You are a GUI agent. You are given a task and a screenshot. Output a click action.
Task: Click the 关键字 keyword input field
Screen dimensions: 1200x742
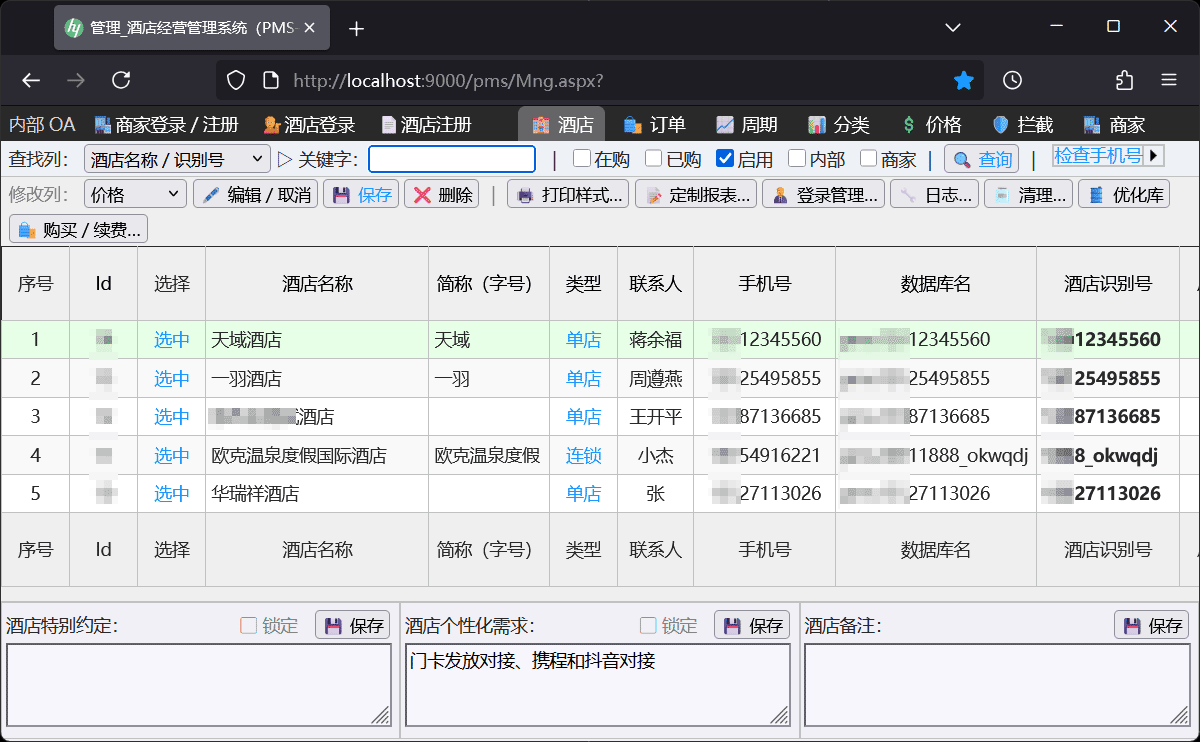pos(450,158)
